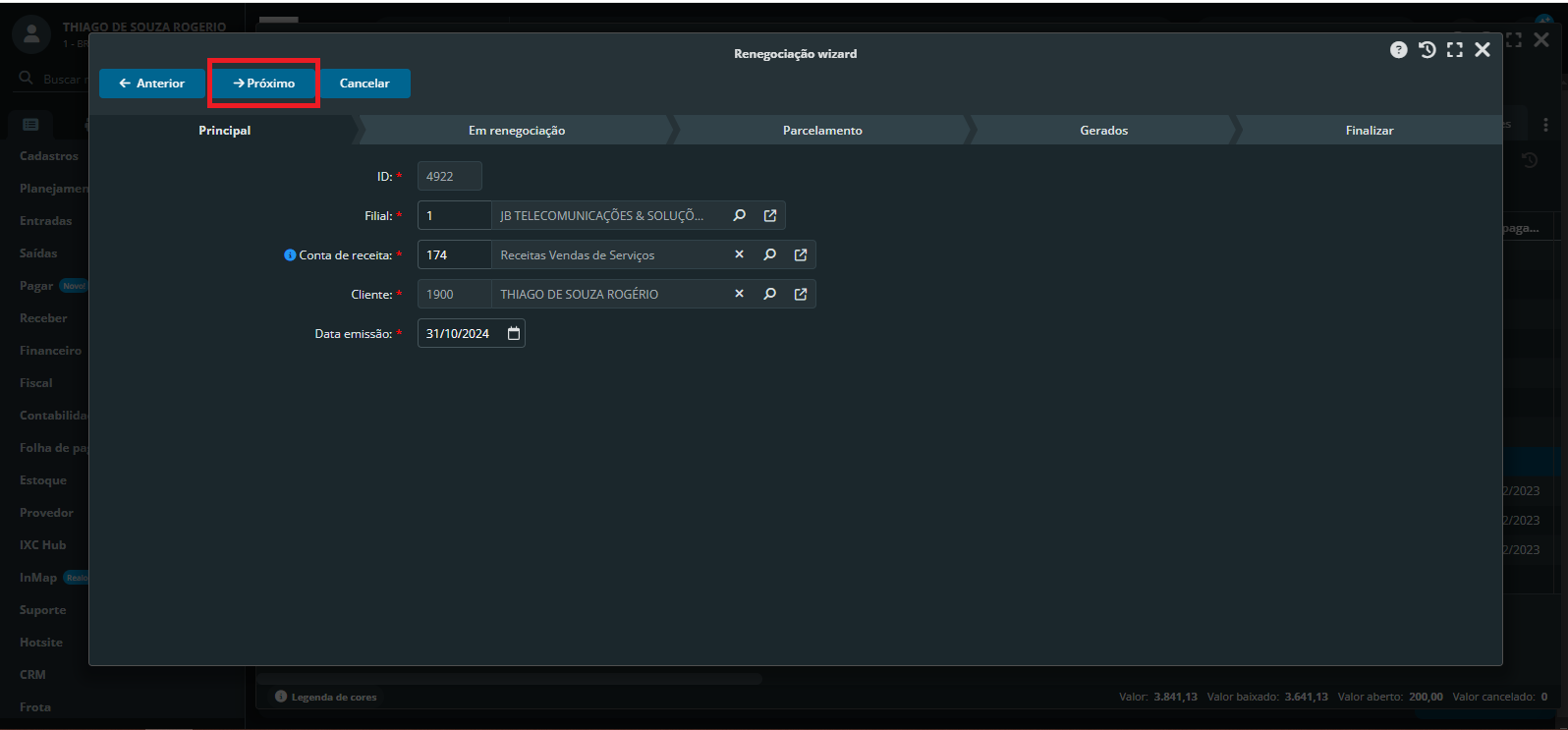This screenshot has height=730, width=1568.
Task: Open Conta de receita record link icon
Action: coord(801,254)
